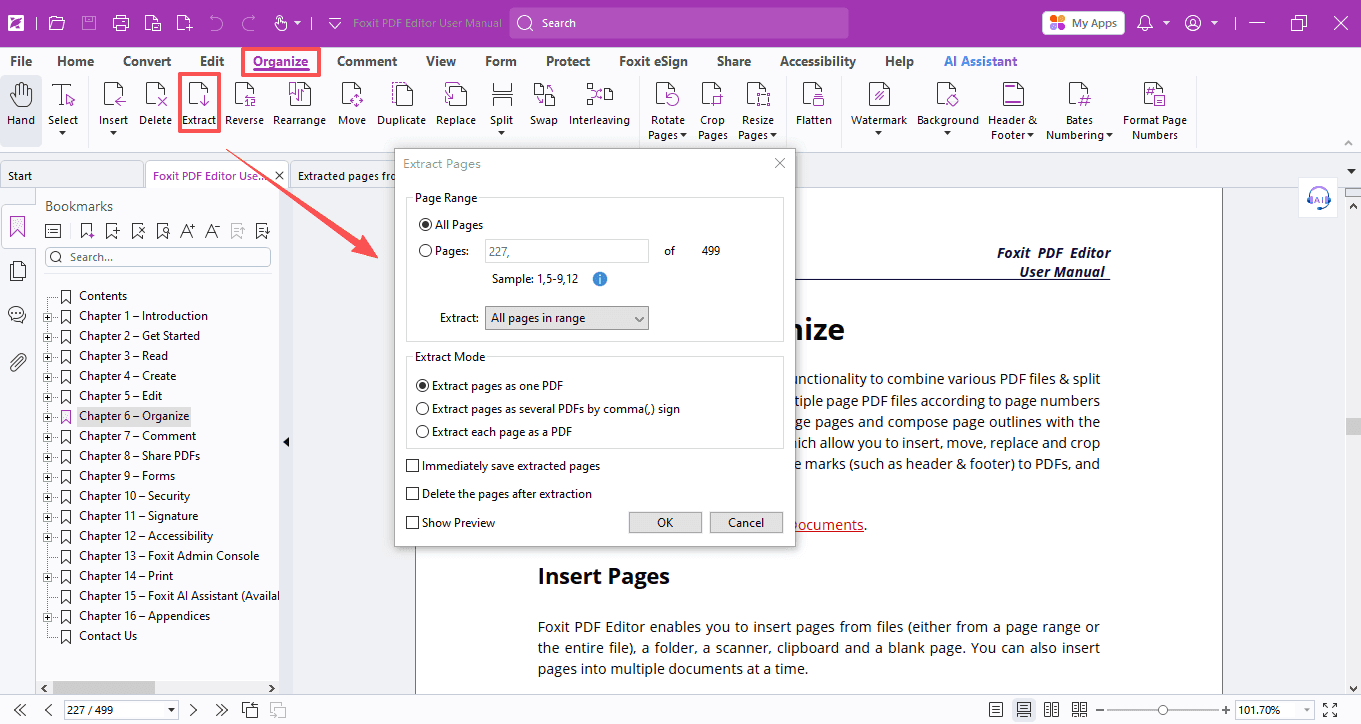Choose Extract pages as one PDF
The height and width of the screenshot is (724, 1361).
(x=424, y=385)
